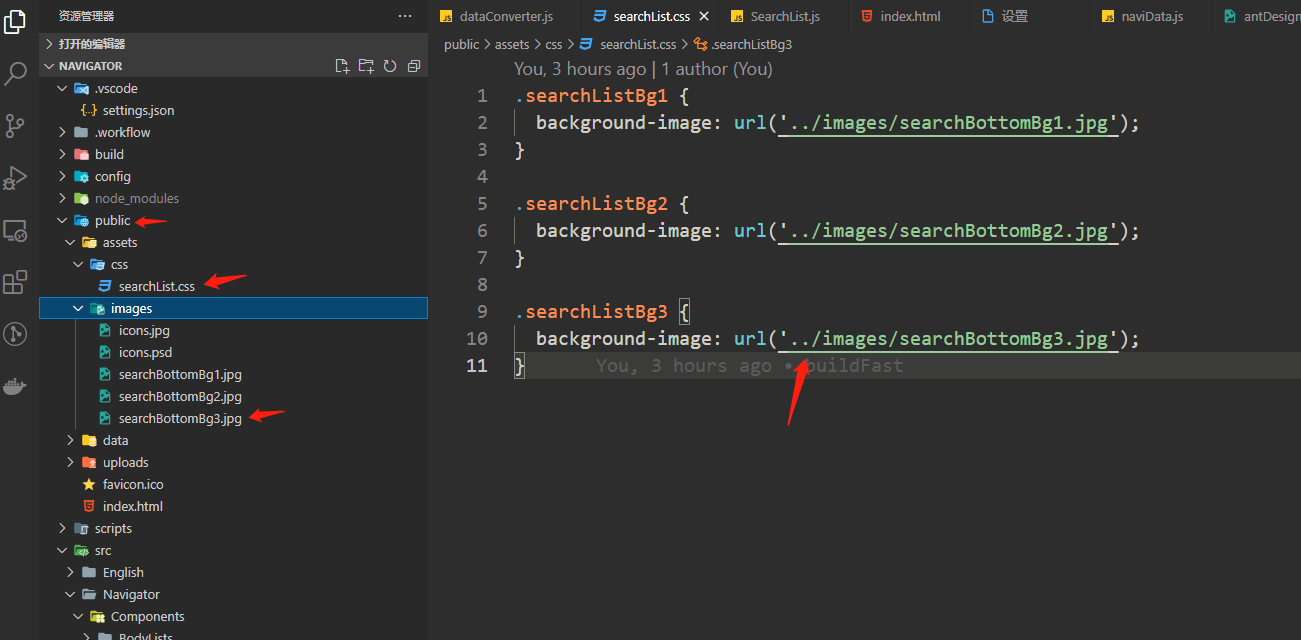Expand the build folder chevron
Viewport: 1301px width, 640px height.
click(63, 154)
